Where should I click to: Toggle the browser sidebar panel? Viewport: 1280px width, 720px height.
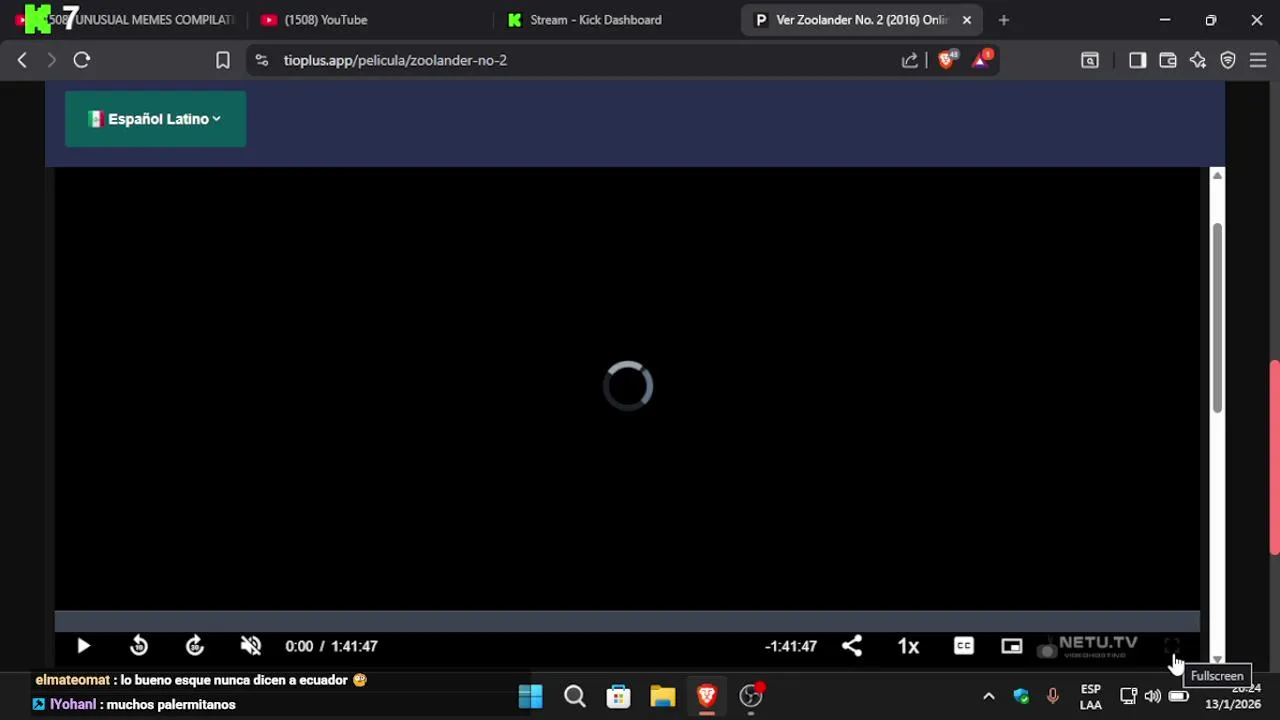coord(1137,60)
